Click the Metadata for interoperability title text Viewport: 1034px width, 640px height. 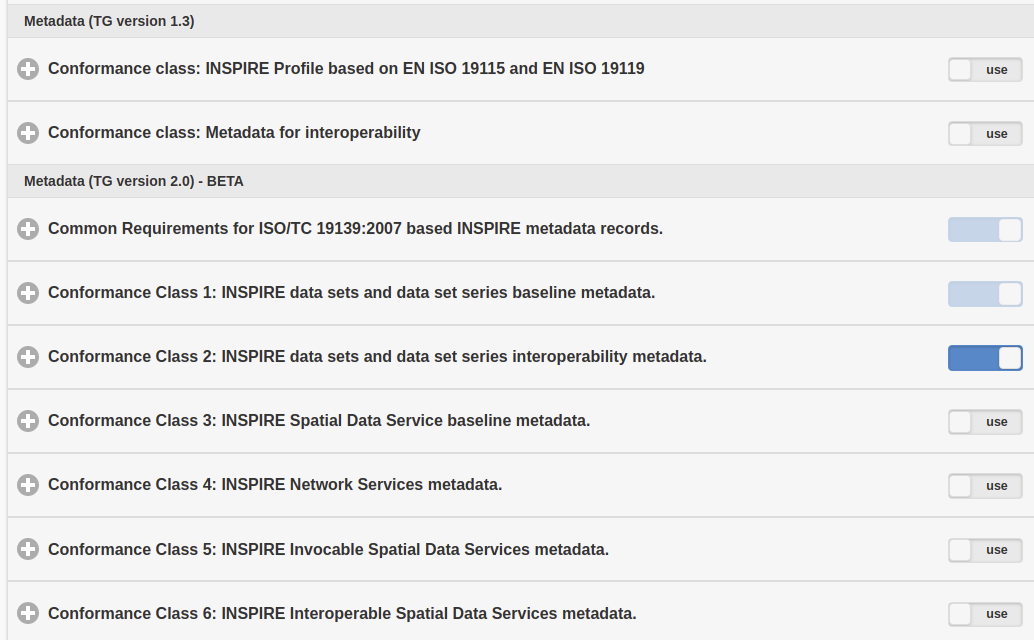point(234,132)
